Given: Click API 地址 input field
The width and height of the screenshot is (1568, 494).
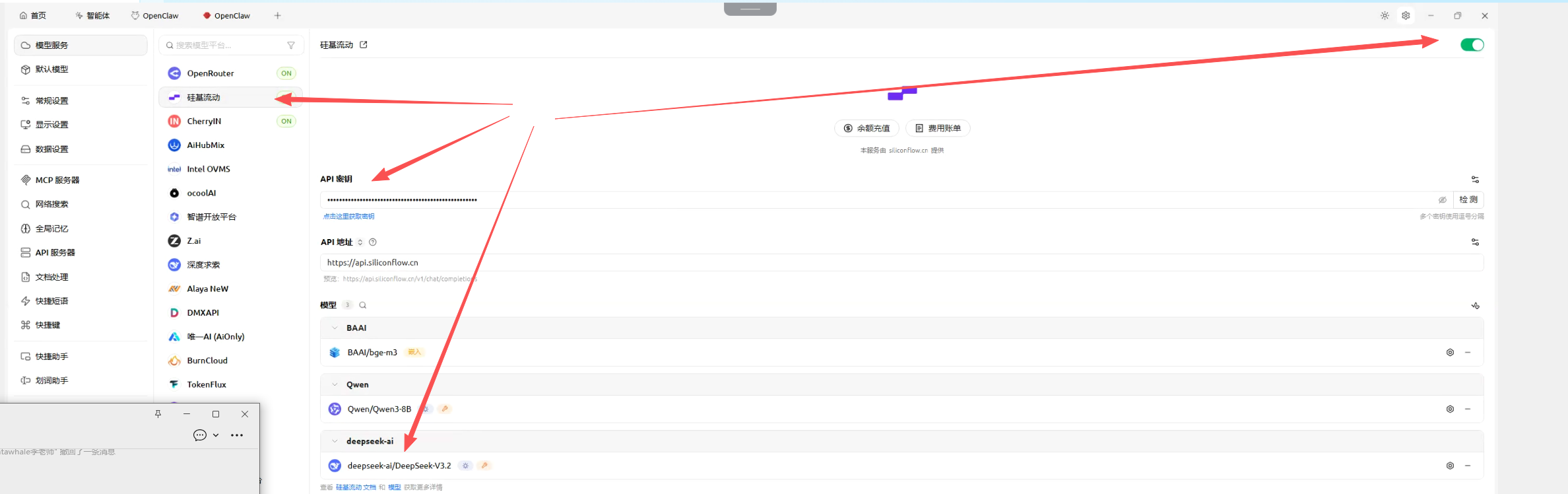Looking at the screenshot, I should (902, 262).
